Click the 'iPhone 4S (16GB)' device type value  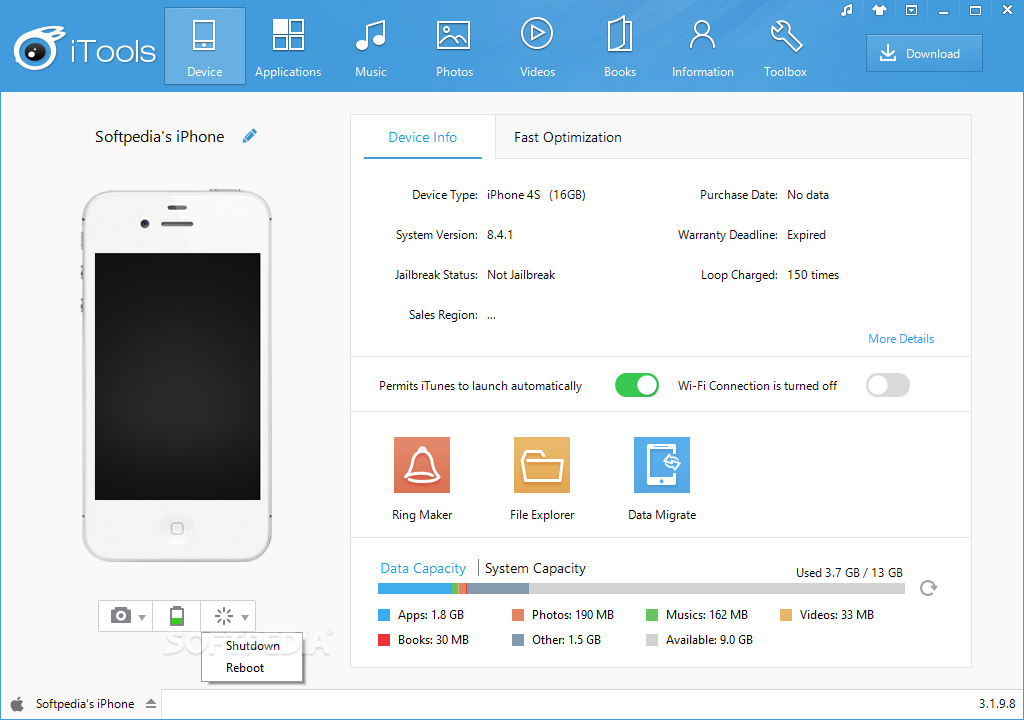[x=536, y=195]
